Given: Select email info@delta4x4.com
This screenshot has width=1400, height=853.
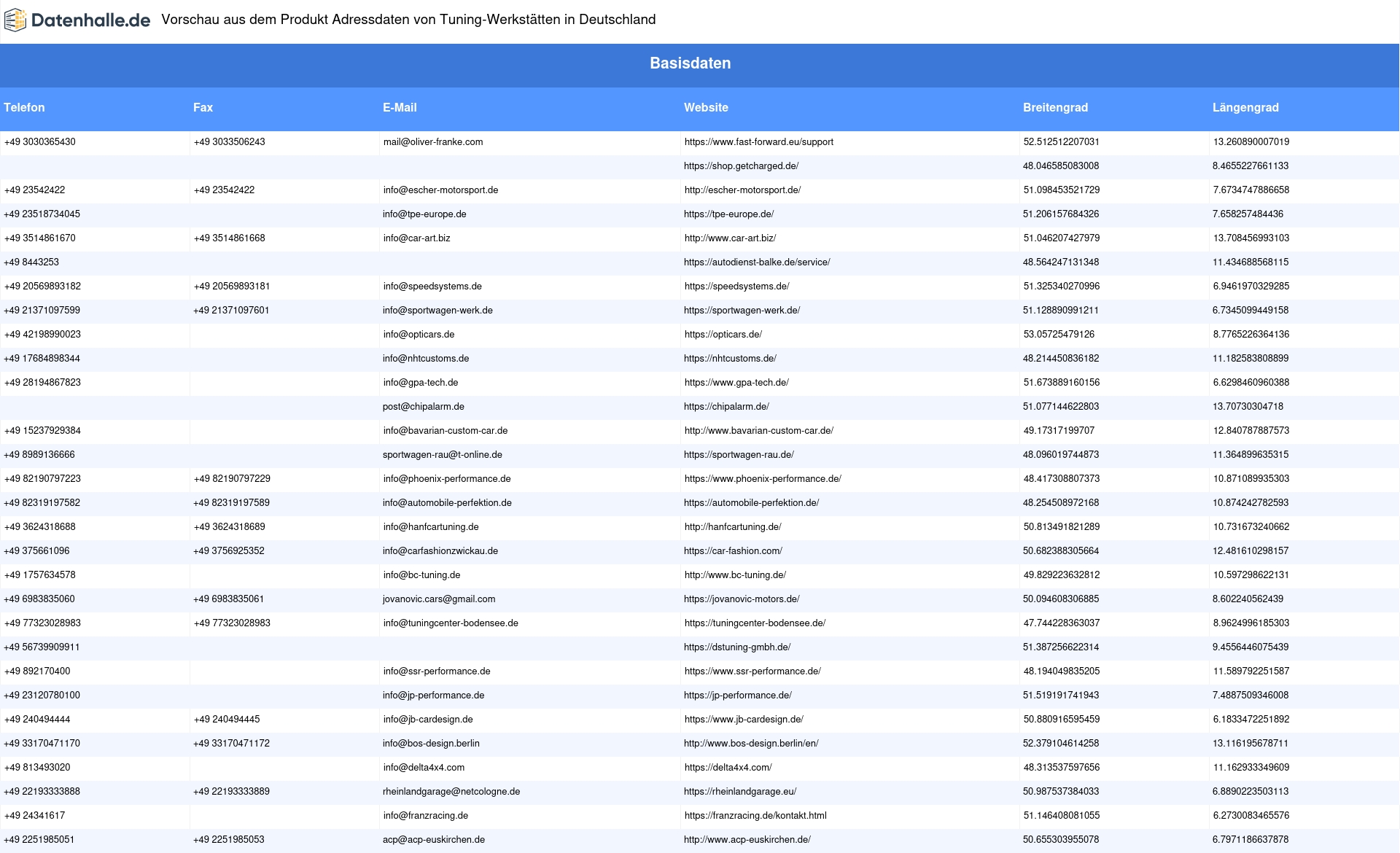Looking at the screenshot, I should tap(424, 768).
